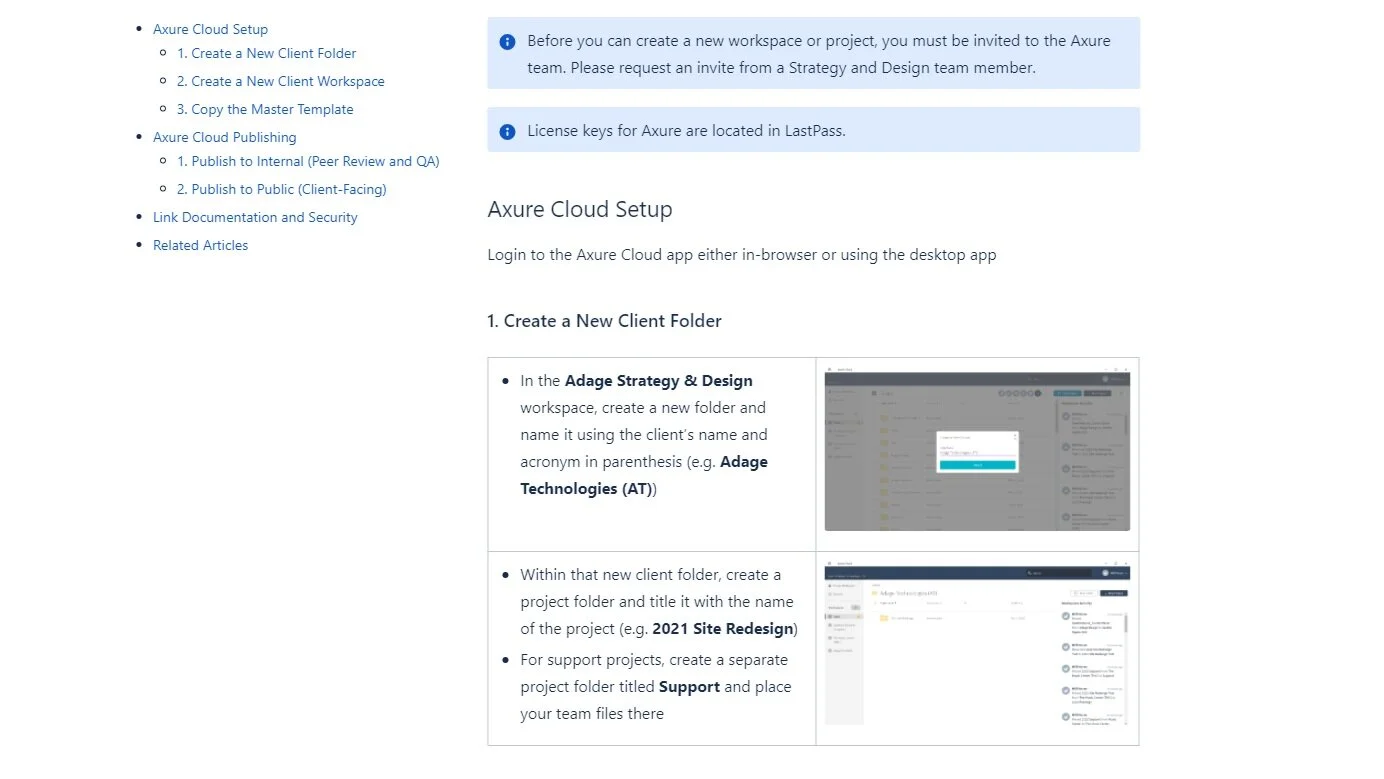Viewport: 1384px width, 779px height.
Task: Follow 2. Publish to Public (Client-Facing) link
Action: tap(281, 189)
